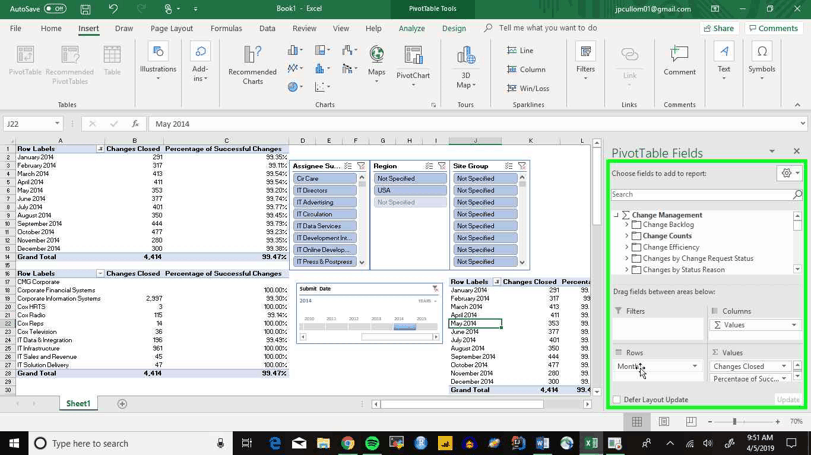The image size is (813, 456).
Task: Insert a PivotChart
Action: 413,65
